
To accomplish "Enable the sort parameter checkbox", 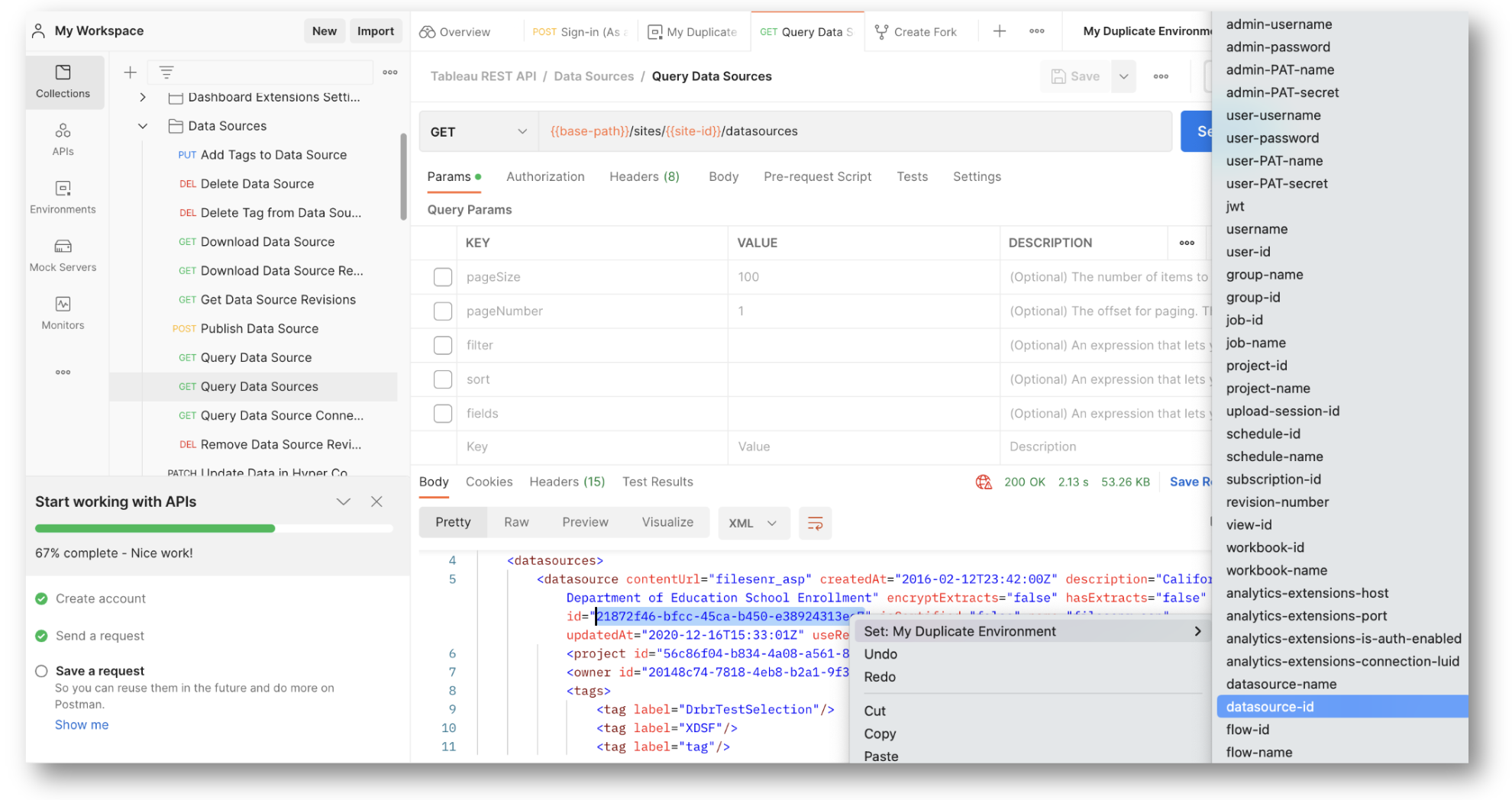I will click(443, 379).
